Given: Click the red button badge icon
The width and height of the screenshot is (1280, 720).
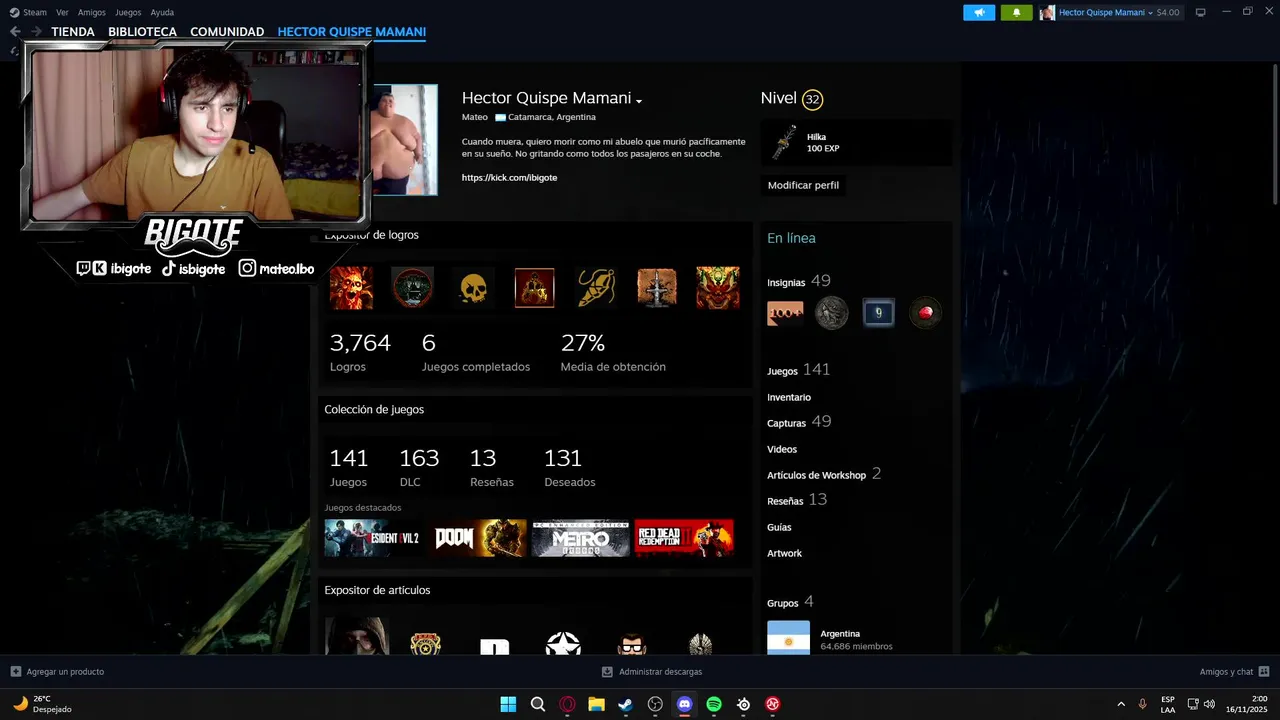Looking at the screenshot, I should tap(925, 313).
